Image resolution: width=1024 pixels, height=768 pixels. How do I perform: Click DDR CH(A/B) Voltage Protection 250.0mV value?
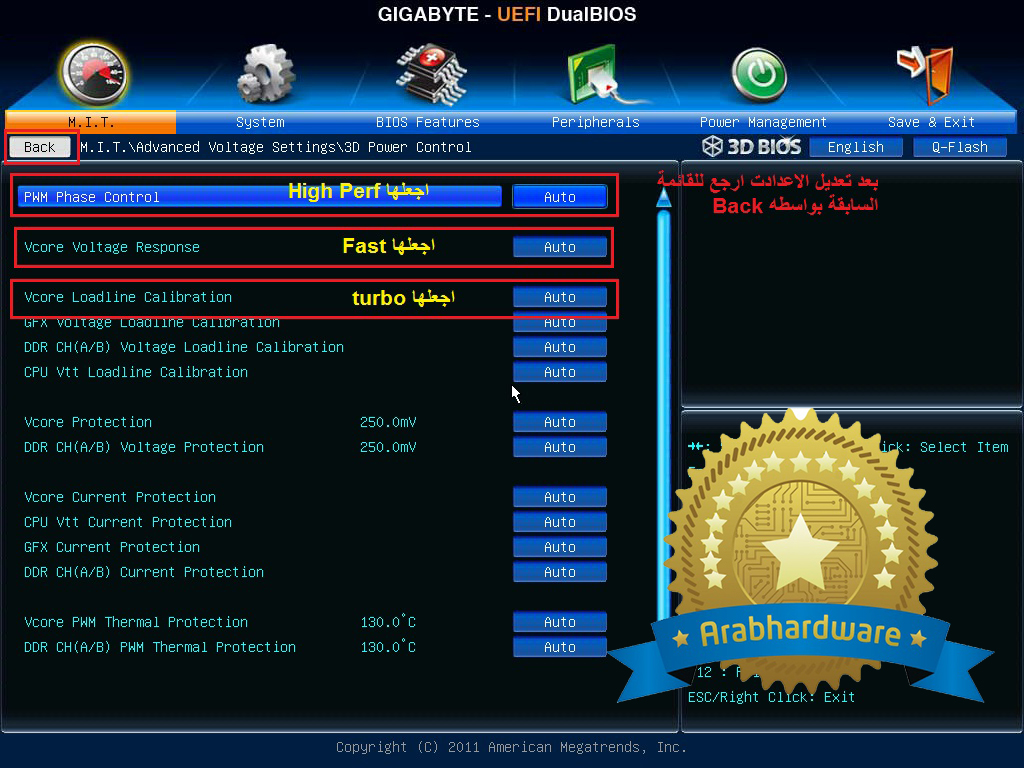(388, 447)
